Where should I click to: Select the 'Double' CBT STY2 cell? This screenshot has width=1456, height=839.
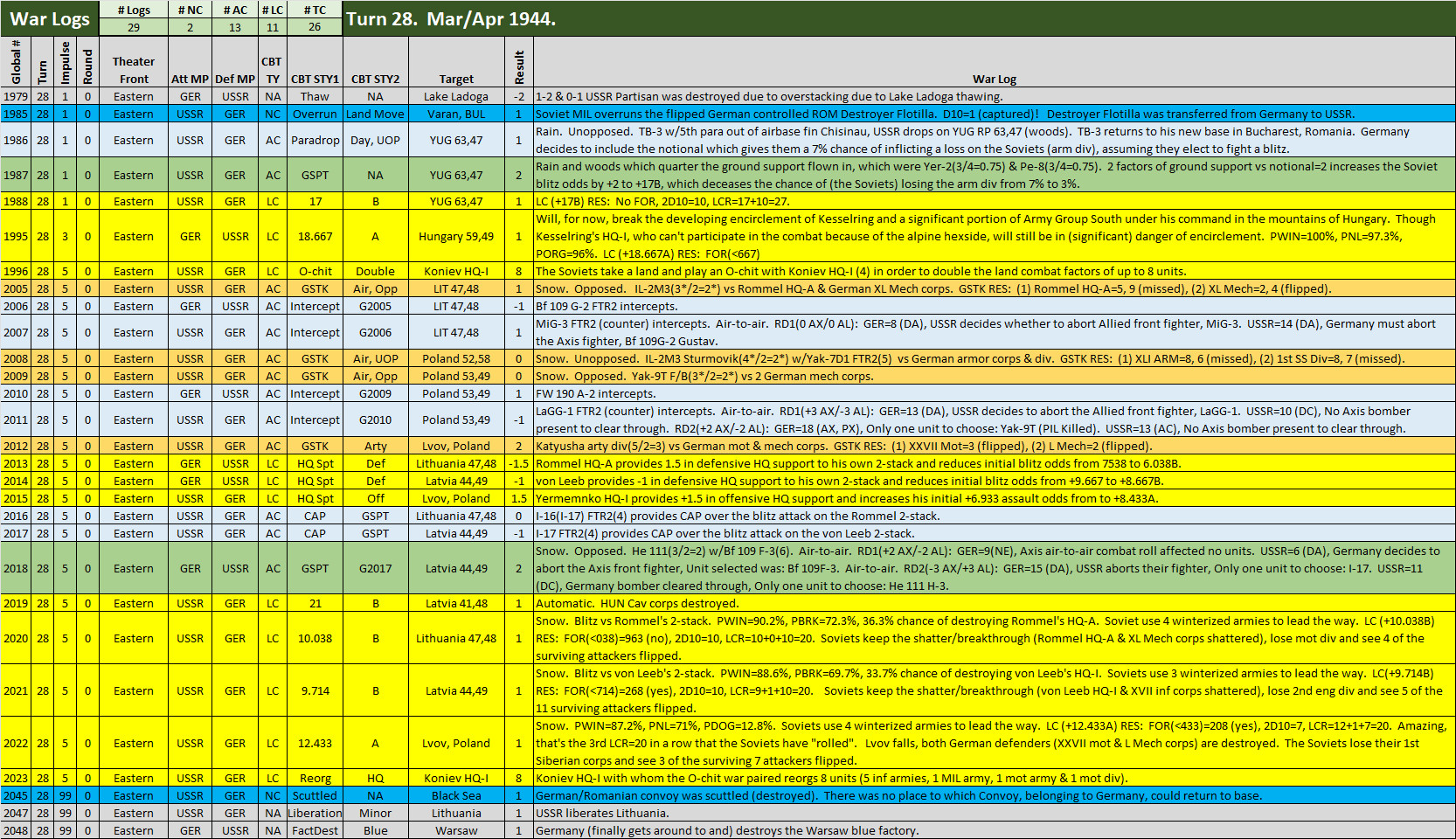(x=375, y=271)
